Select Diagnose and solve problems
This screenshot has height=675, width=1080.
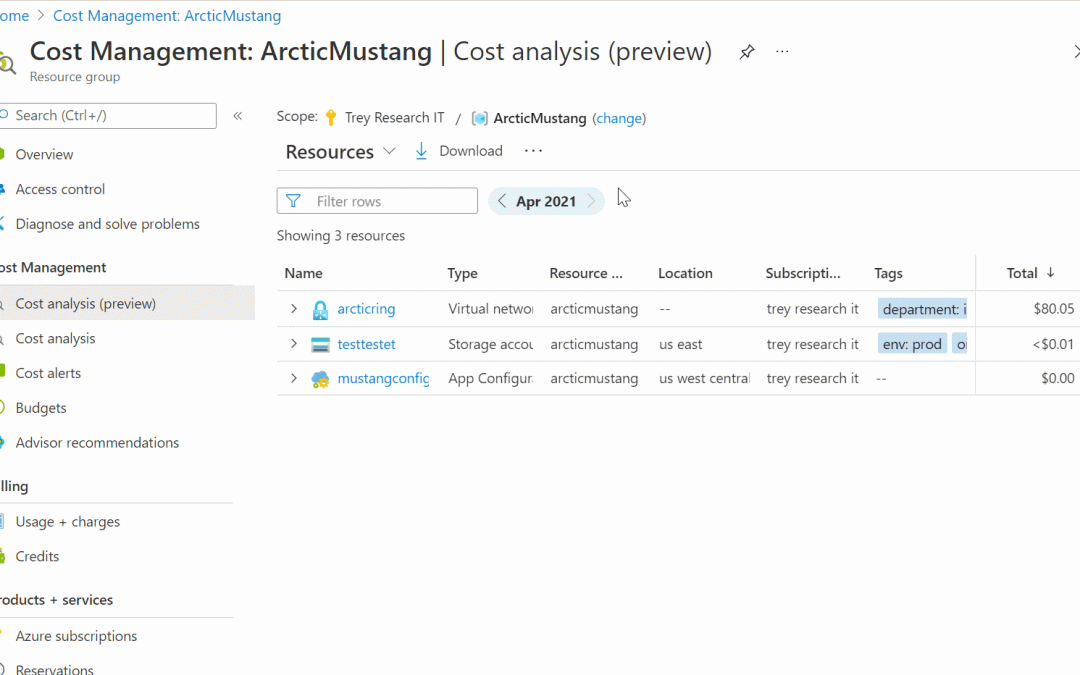tap(107, 224)
